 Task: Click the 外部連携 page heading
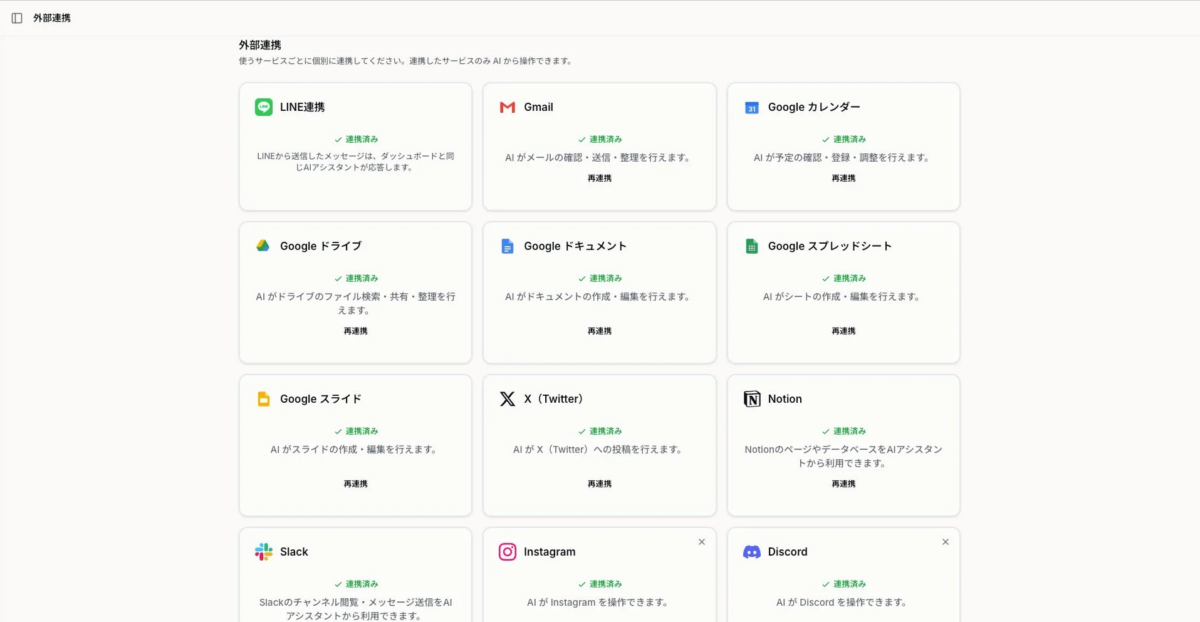pyautogui.click(x=260, y=45)
